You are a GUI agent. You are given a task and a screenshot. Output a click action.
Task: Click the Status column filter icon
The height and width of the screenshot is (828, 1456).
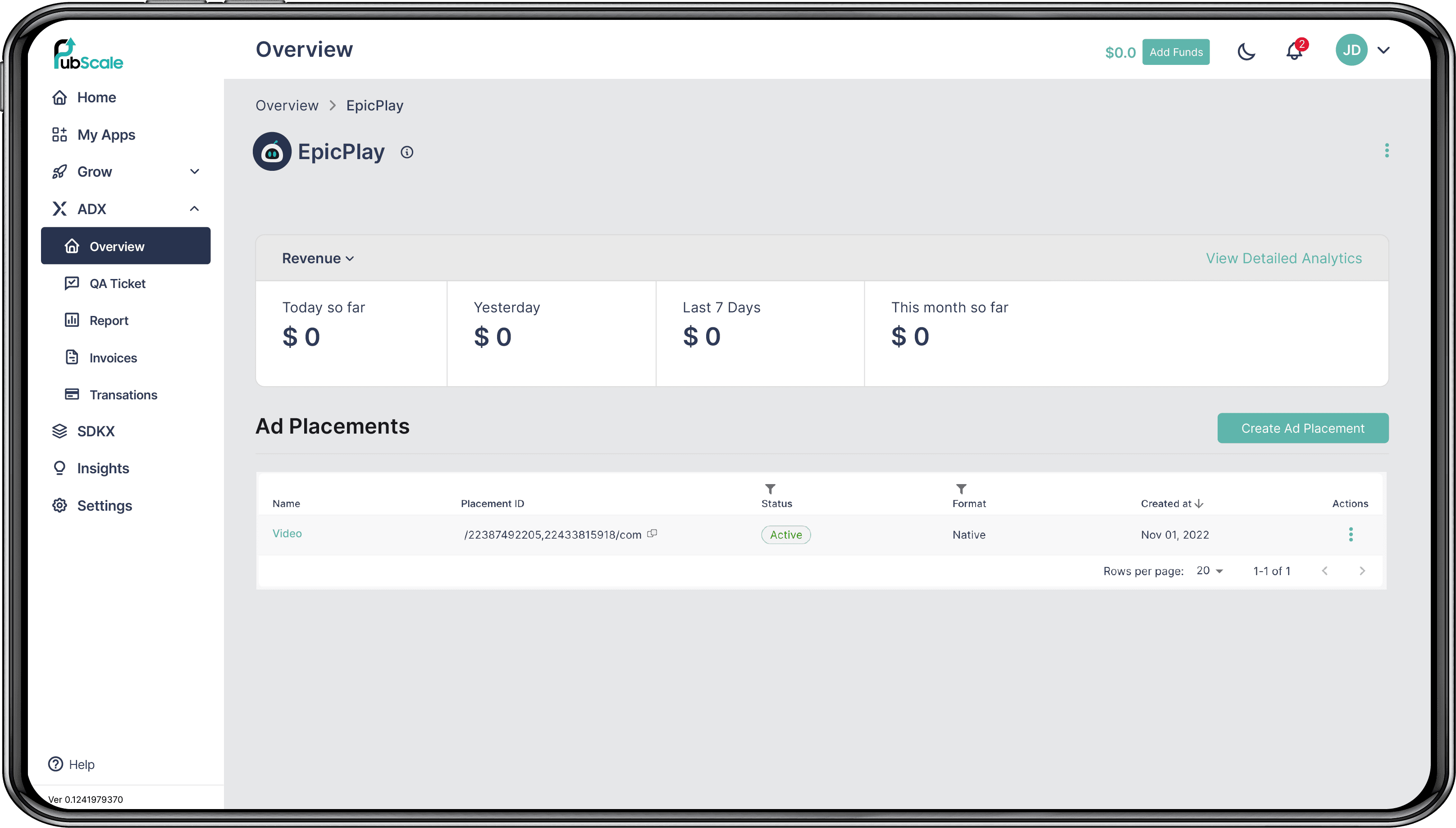click(x=770, y=489)
